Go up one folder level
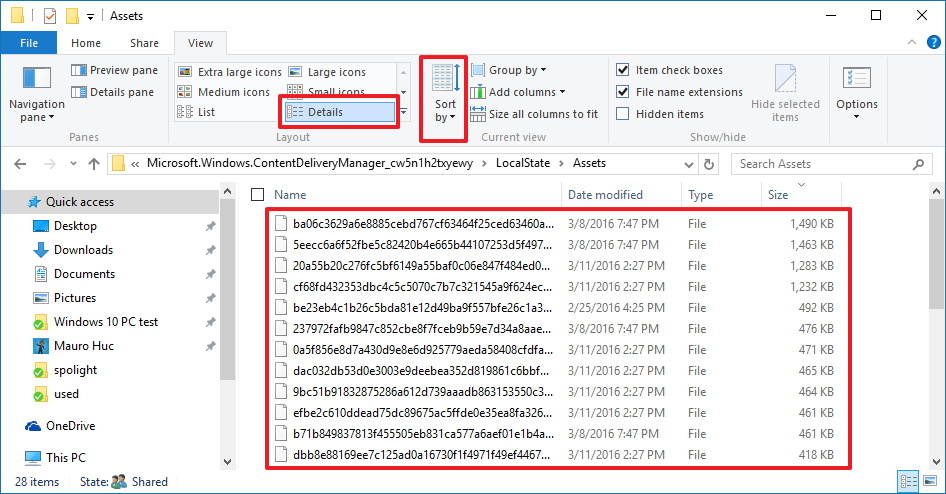946x494 pixels. coord(94,163)
